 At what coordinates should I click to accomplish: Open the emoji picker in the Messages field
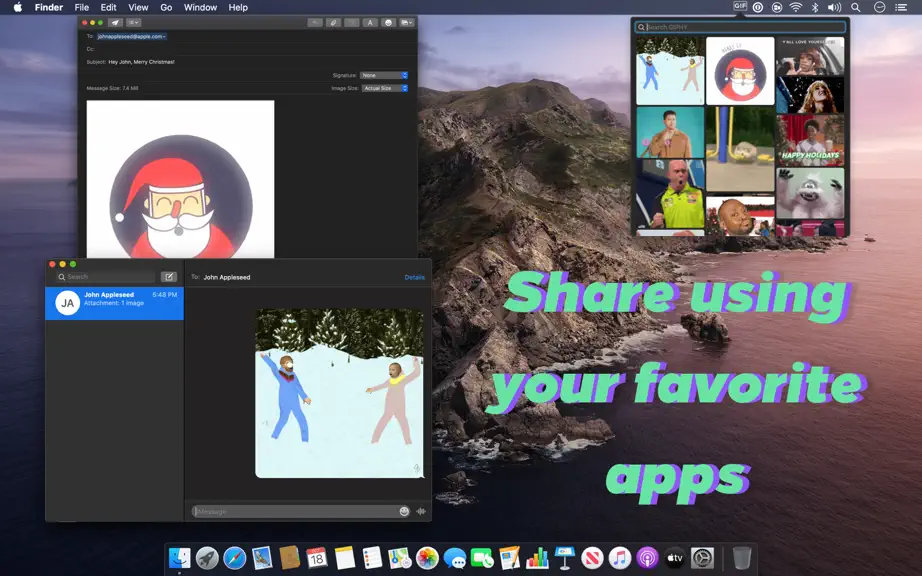pos(404,511)
